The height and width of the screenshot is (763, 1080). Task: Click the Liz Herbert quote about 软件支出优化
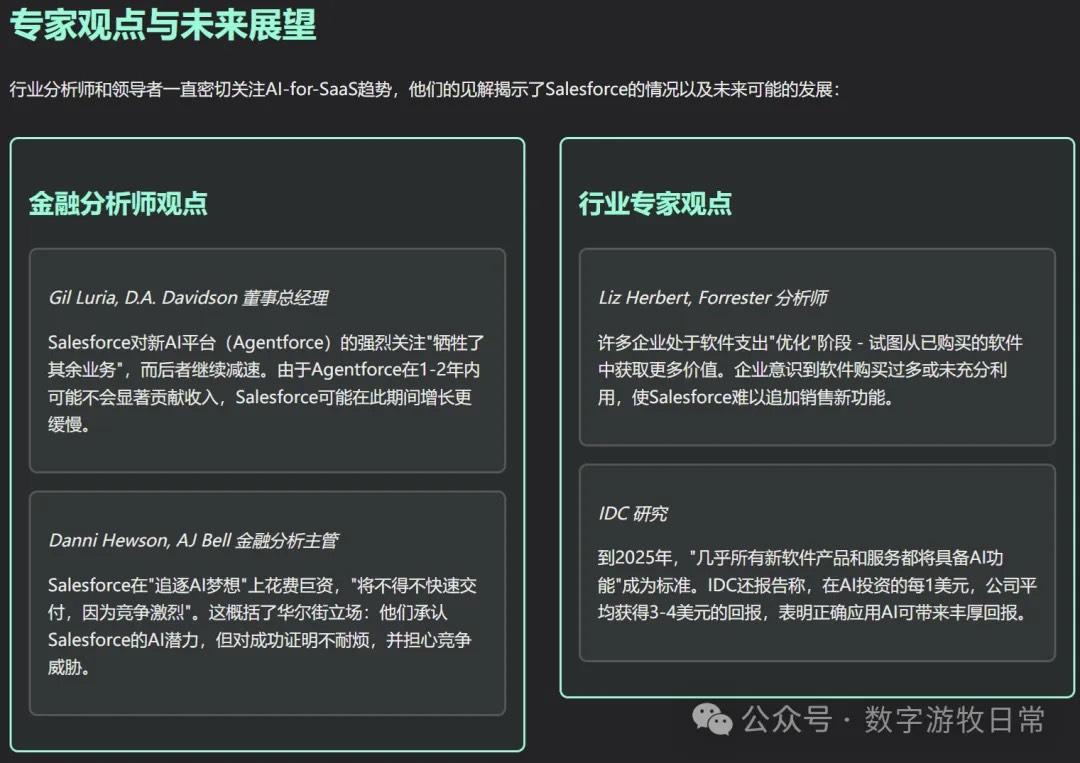pyautogui.click(x=810, y=370)
